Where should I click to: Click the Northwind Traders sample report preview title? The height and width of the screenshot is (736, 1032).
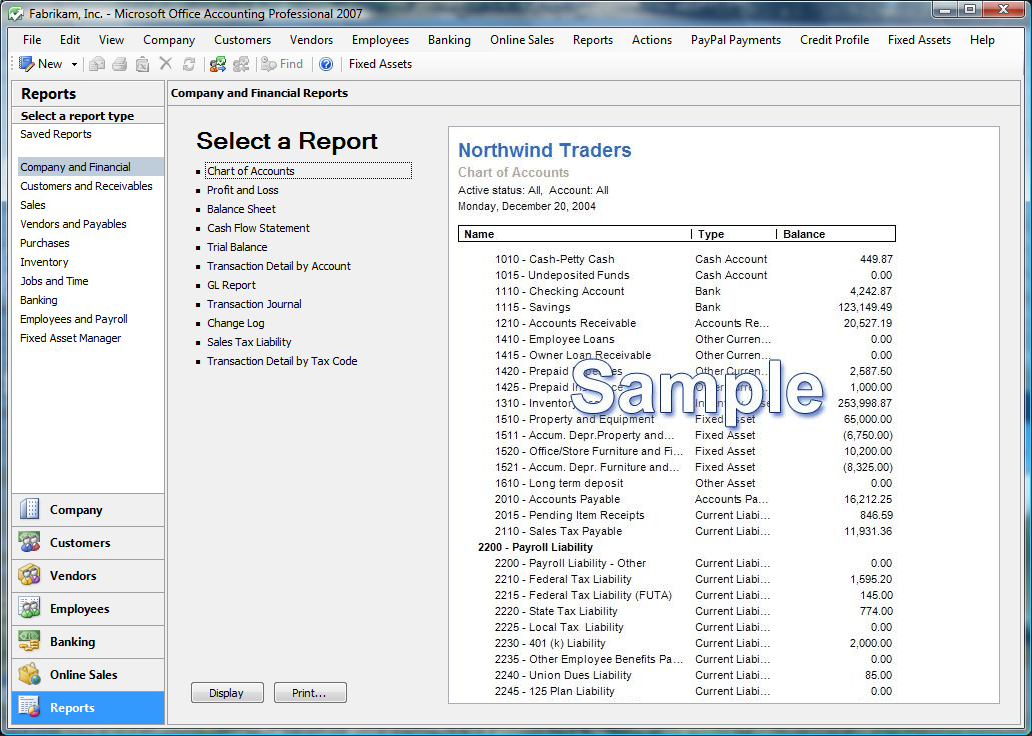544,150
